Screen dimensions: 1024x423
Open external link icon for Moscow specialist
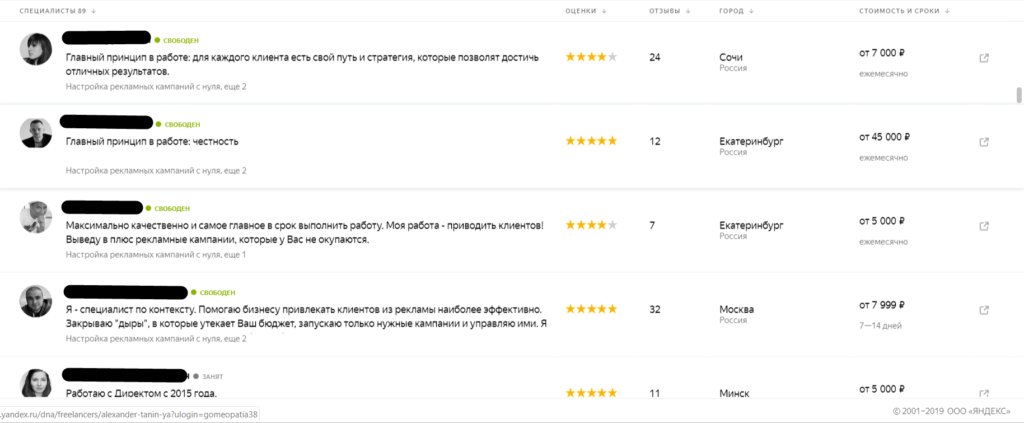pyautogui.click(x=984, y=309)
